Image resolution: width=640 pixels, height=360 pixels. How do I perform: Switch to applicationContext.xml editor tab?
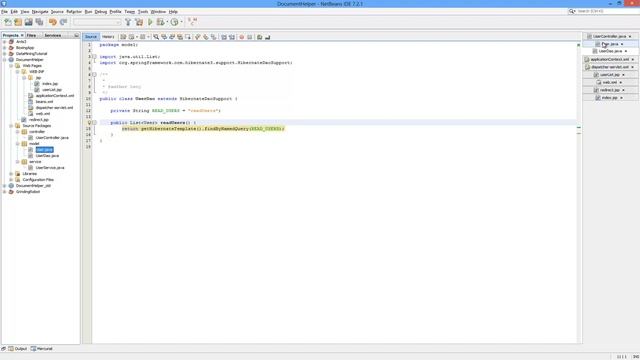click(x=610, y=60)
